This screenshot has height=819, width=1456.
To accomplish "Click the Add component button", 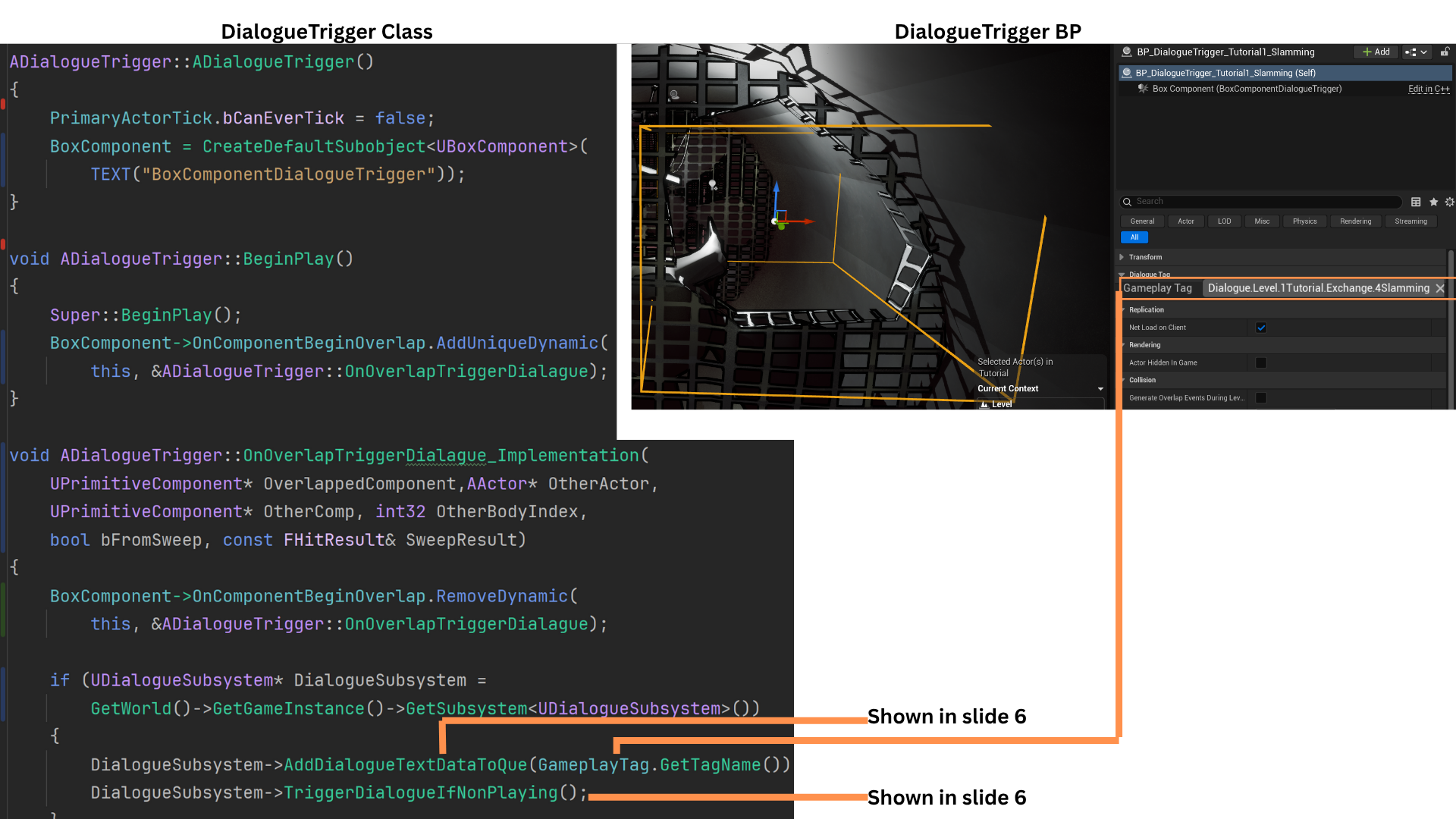I will [1376, 52].
